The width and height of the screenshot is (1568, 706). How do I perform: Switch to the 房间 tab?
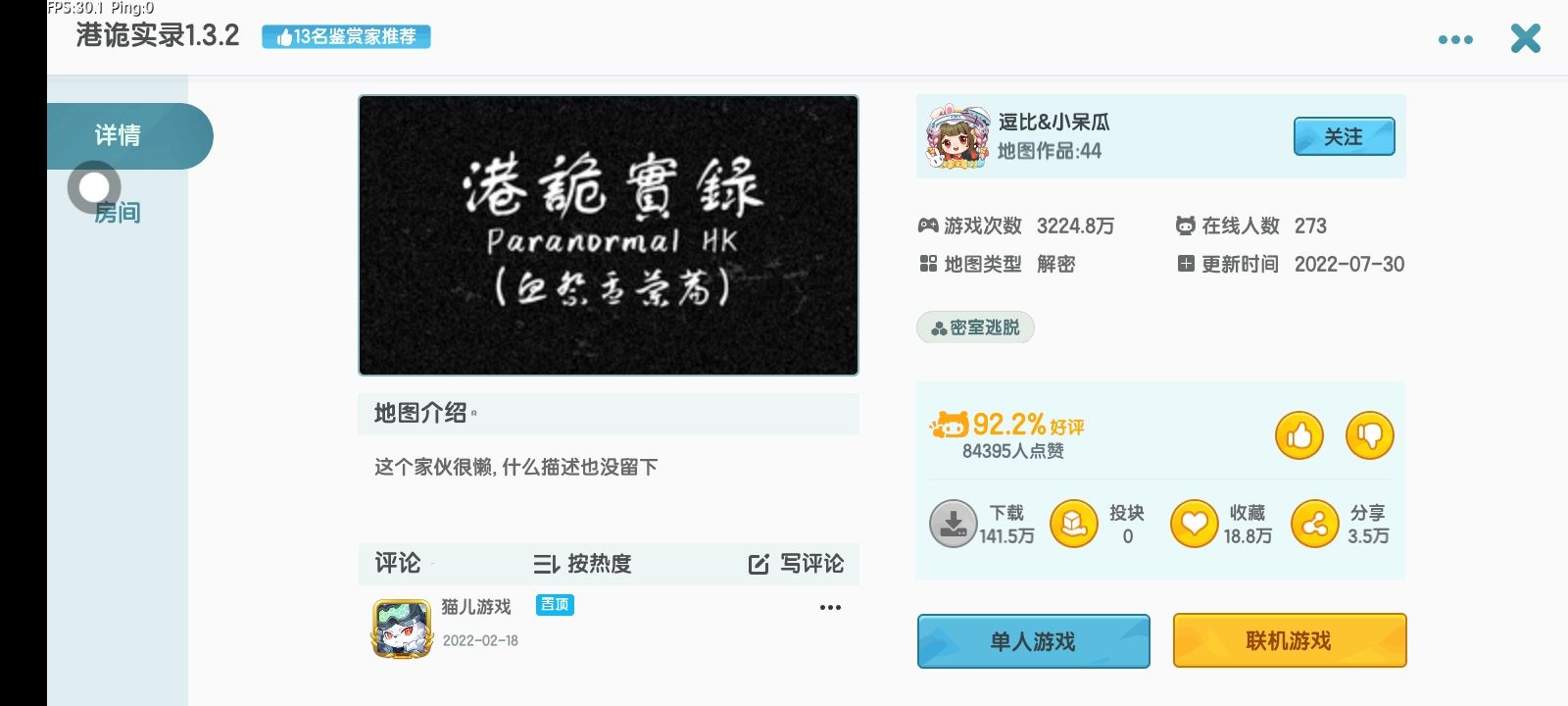click(118, 212)
